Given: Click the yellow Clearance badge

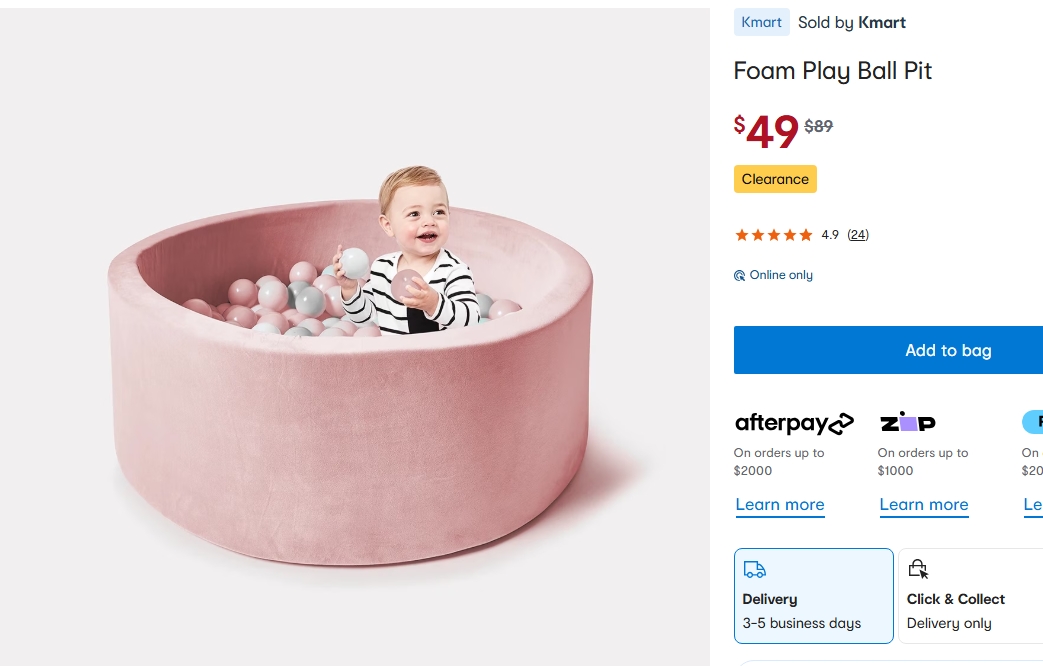Looking at the screenshot, I should pyautogui.click(x=775, y=179).
